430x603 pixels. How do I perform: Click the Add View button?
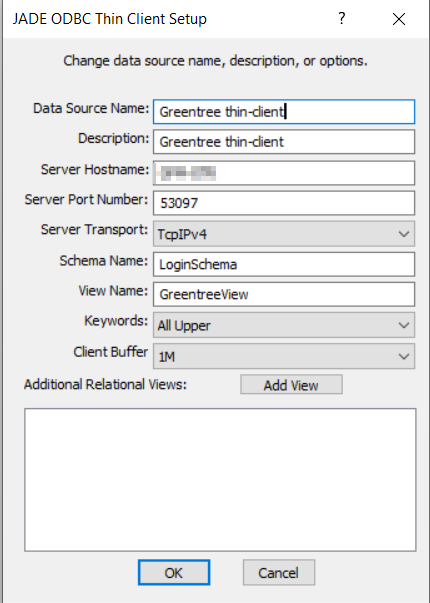[x=291, y=385]
